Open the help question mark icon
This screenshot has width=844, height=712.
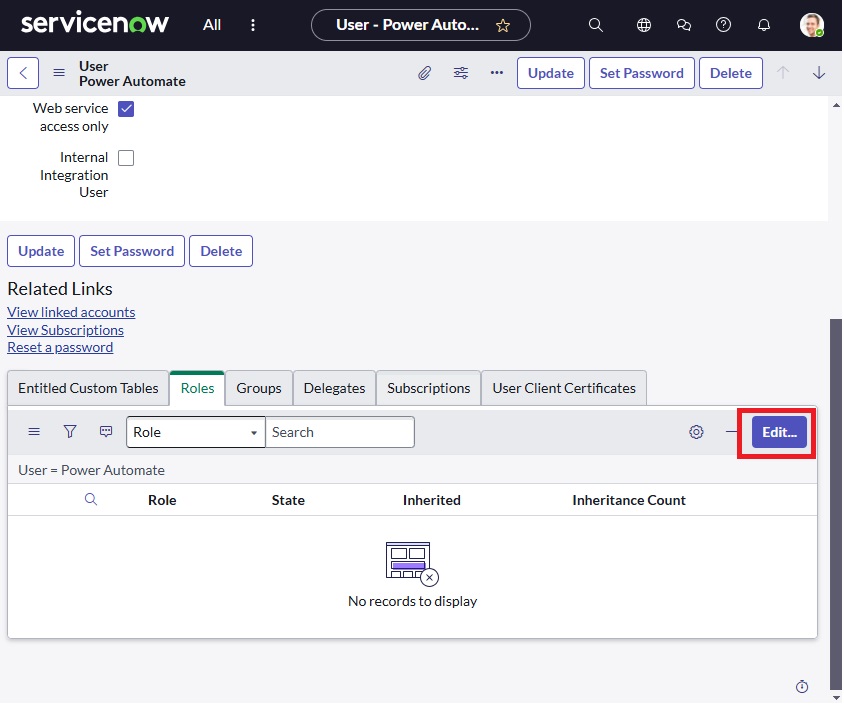[724, 25]
